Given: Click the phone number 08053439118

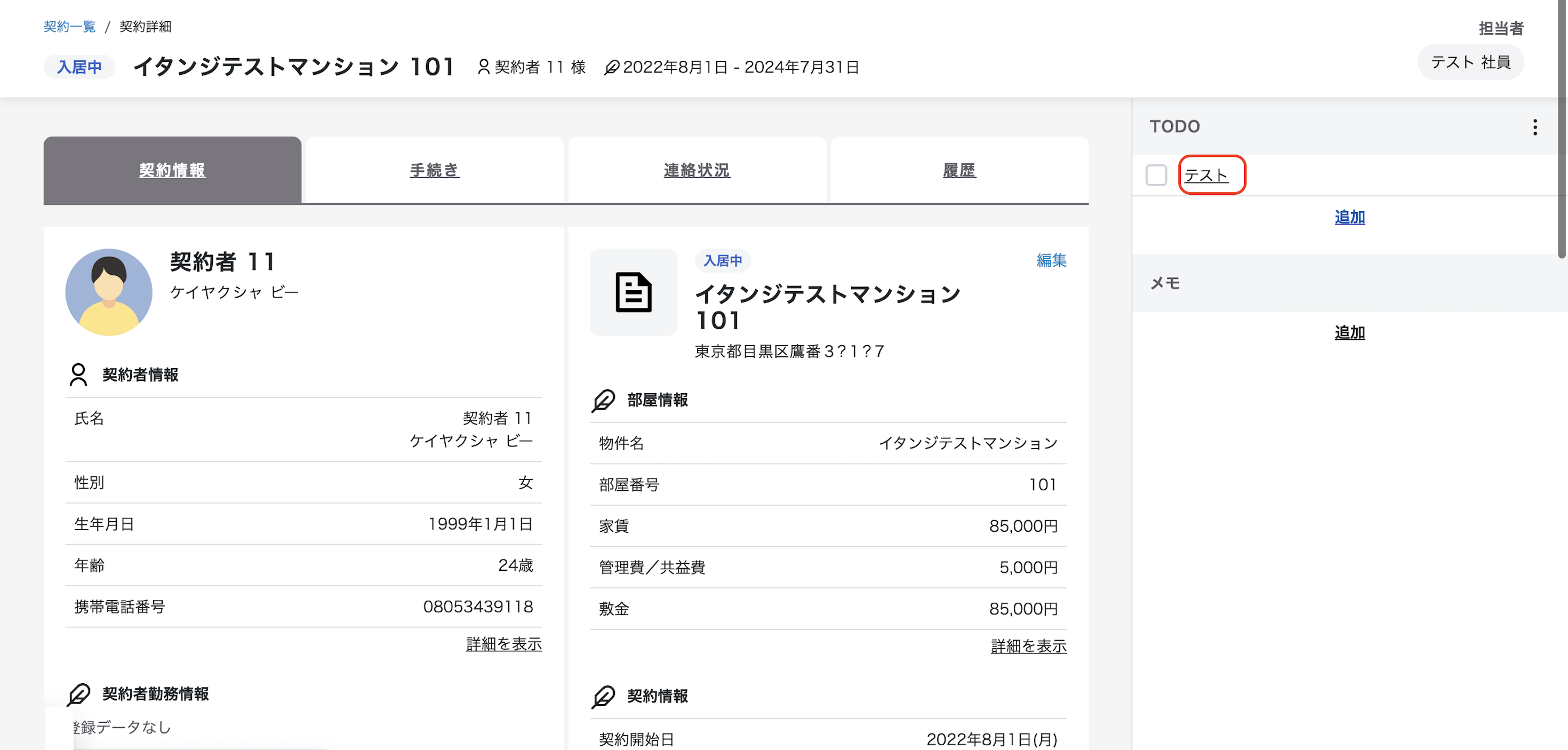Looking at the screenshot, I should click(x=478, y=607).
